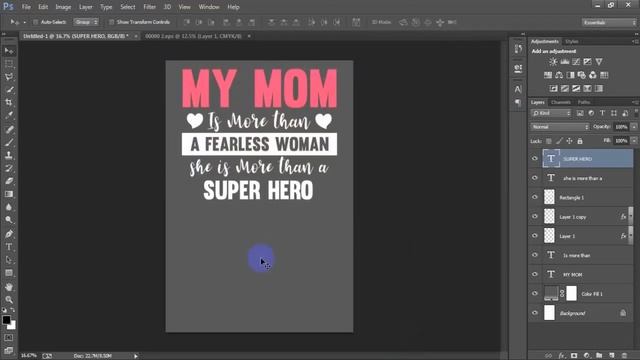Click the Color Fill 1 layer mask thumbnail
This screenshot has width=640, height=360.
[571, 293]
